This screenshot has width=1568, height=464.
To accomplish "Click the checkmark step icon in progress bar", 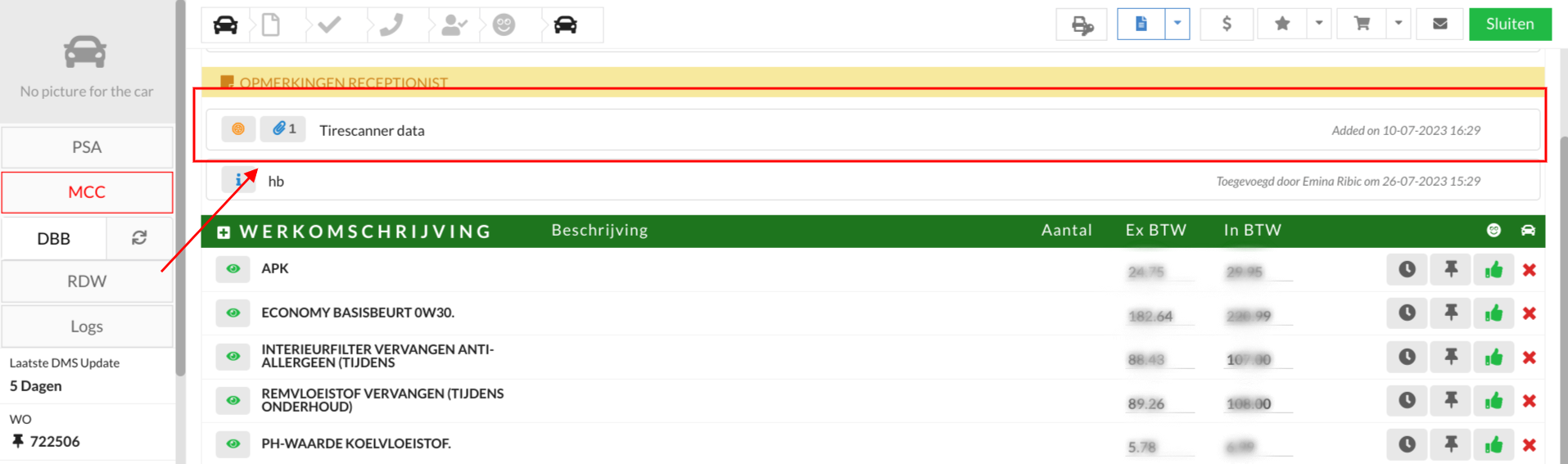I will pyautogui.click(x=330, y=25).
